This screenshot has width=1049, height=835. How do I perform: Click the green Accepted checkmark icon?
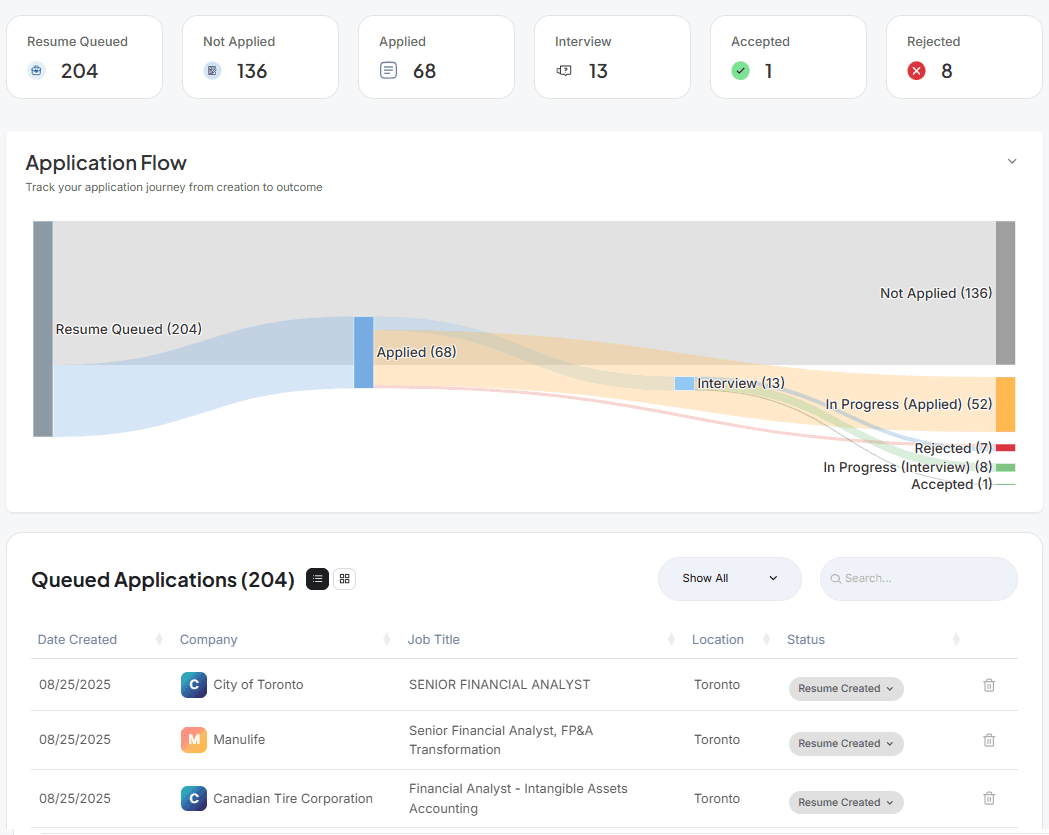pos(740,70)
